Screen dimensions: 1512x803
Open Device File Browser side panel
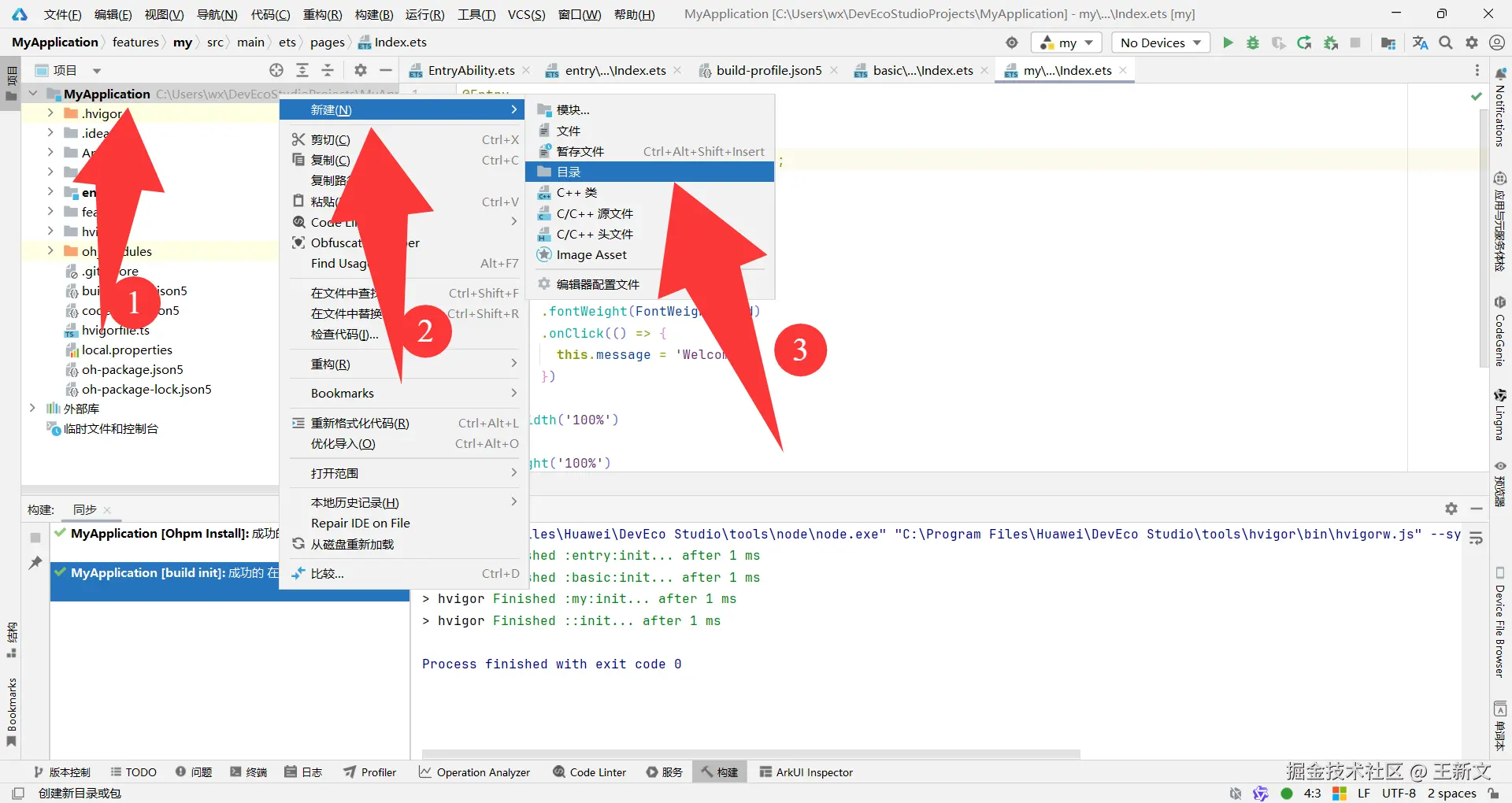pos(1500,622)
